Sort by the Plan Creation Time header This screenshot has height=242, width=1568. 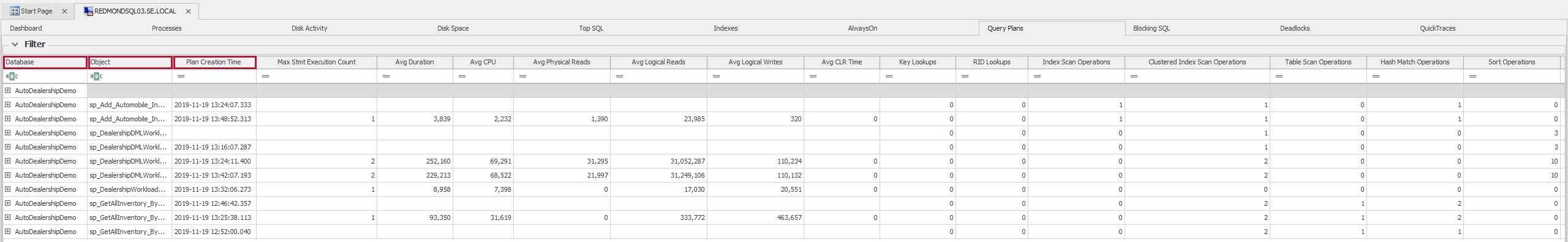pos(214,62)
